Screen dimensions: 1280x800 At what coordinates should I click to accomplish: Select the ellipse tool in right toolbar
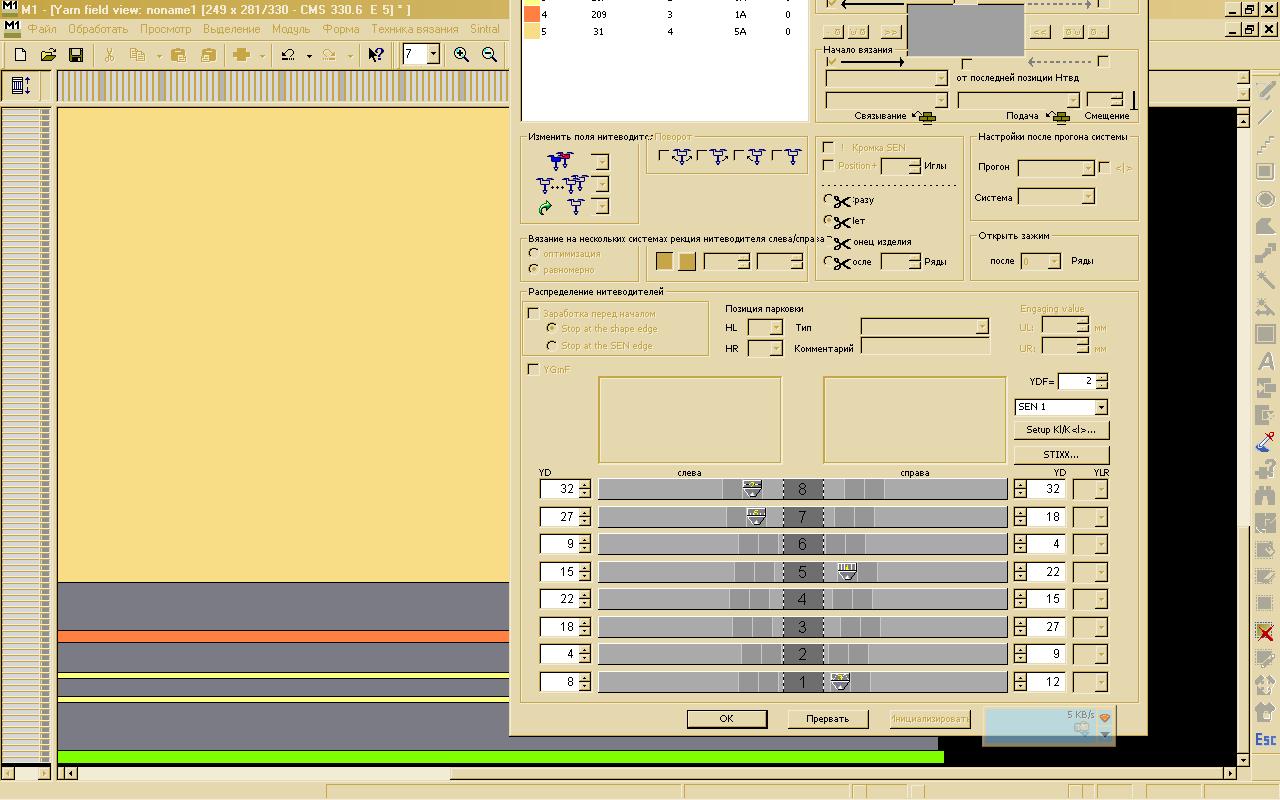click(x=1265, y=199)
